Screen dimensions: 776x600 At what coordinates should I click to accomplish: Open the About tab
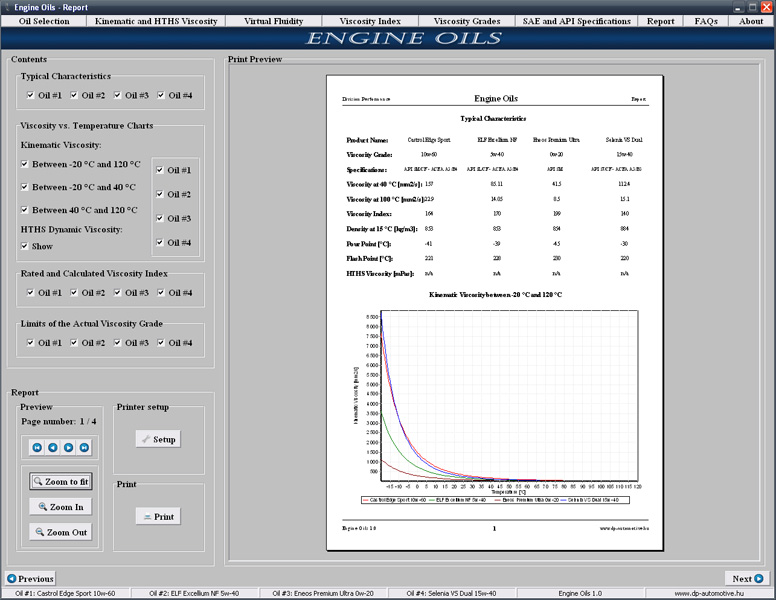click(751, 21)
